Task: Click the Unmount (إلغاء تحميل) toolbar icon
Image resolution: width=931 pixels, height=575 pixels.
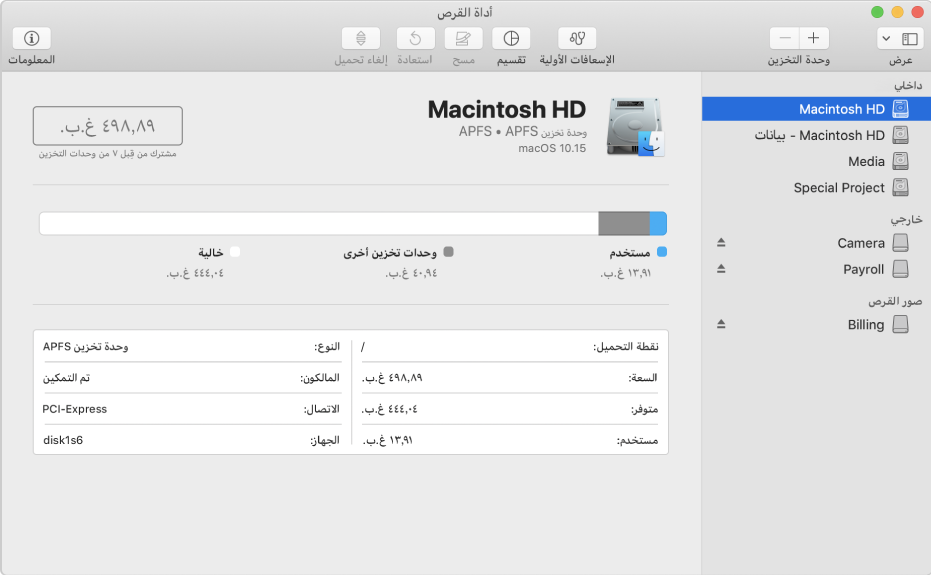Action: [361, 39]
